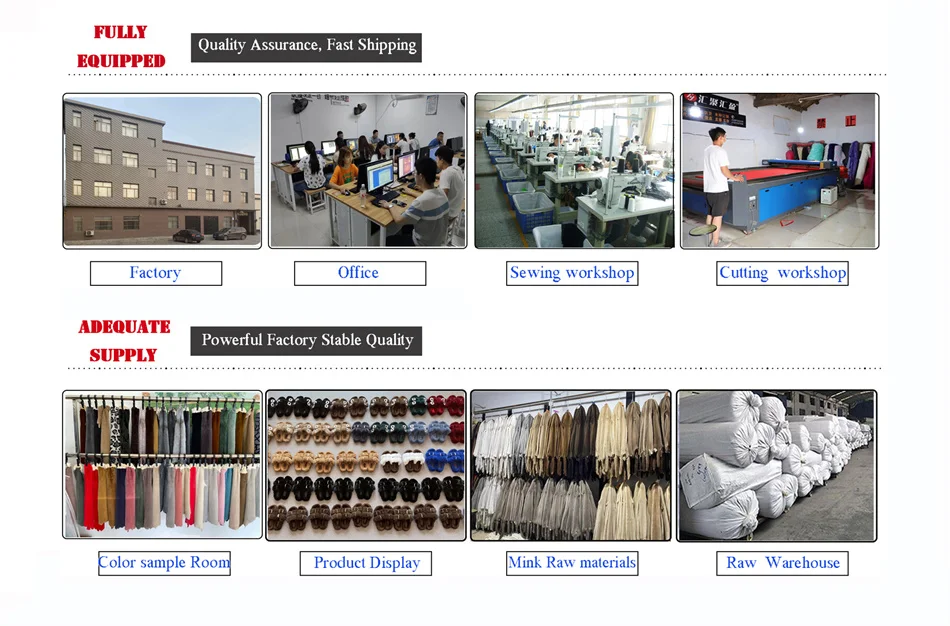Select the Sewing workshop label
Screen dimensions: 950x626
pyautogui.click(x=572, y=273)
